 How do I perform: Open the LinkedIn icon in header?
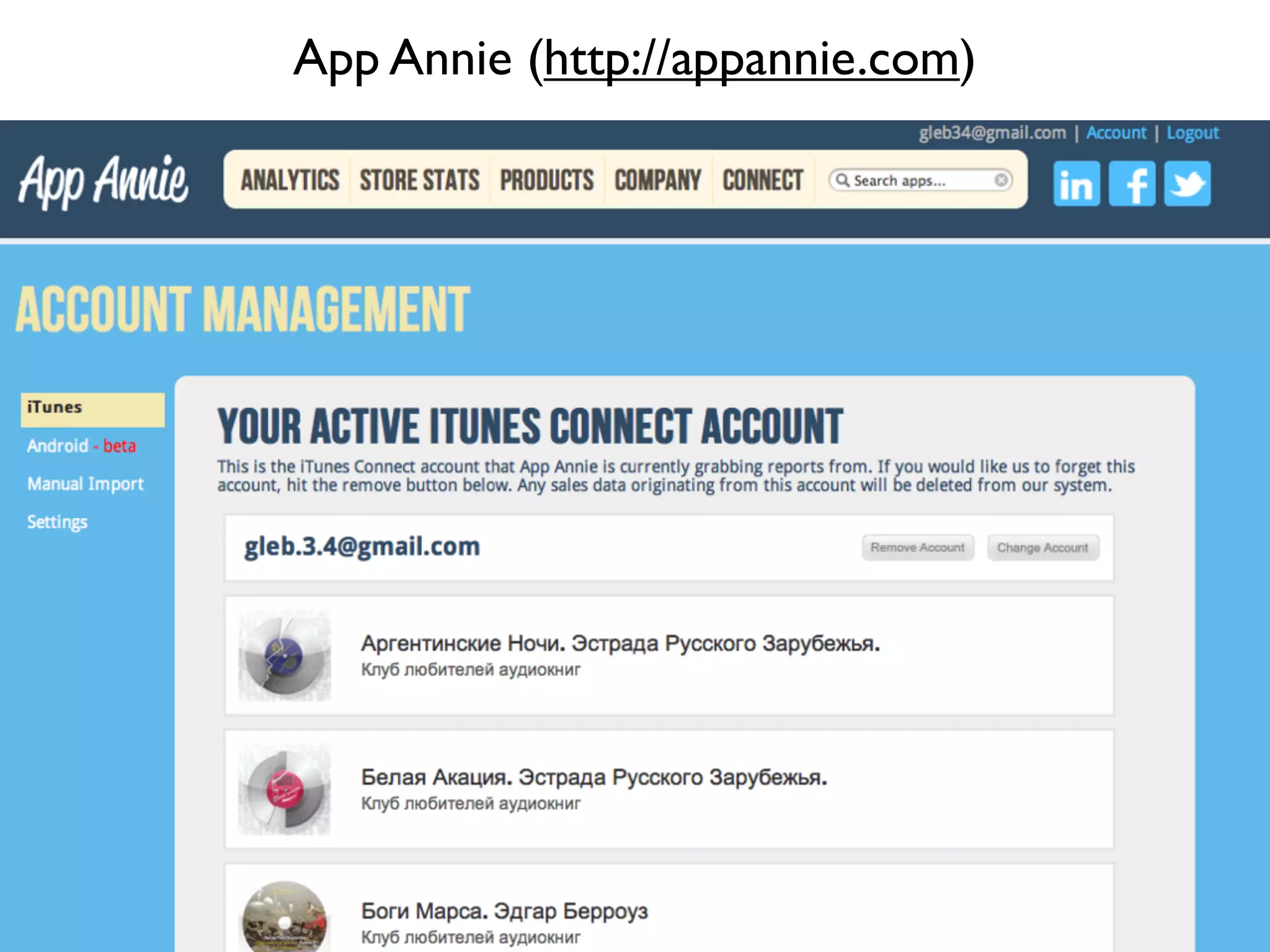click(1077, 183)
